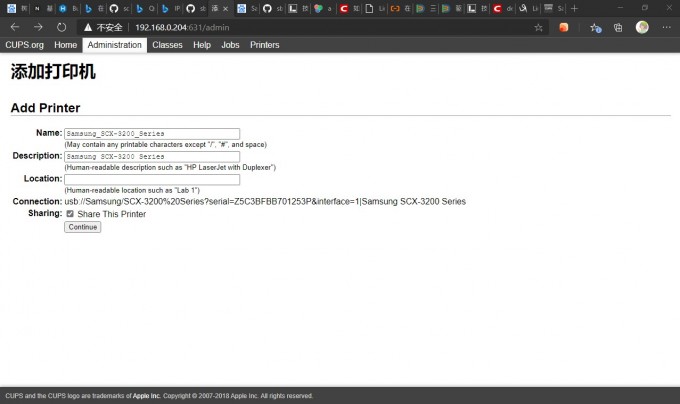The width and height of the screenshot is (680, 404).
Task: View the Jobs page
Action: pos(230,45)
